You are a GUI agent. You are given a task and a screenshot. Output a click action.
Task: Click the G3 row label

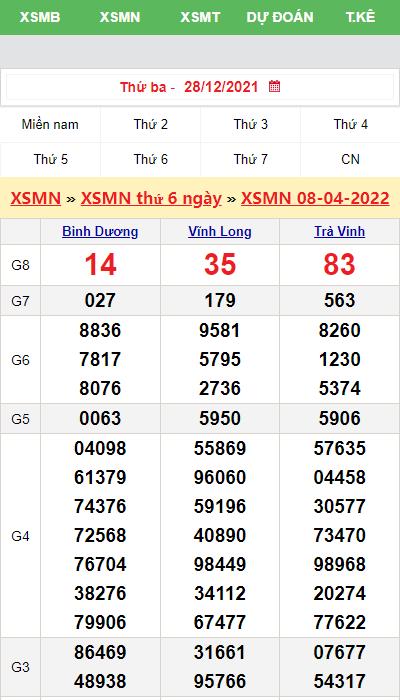20,667
